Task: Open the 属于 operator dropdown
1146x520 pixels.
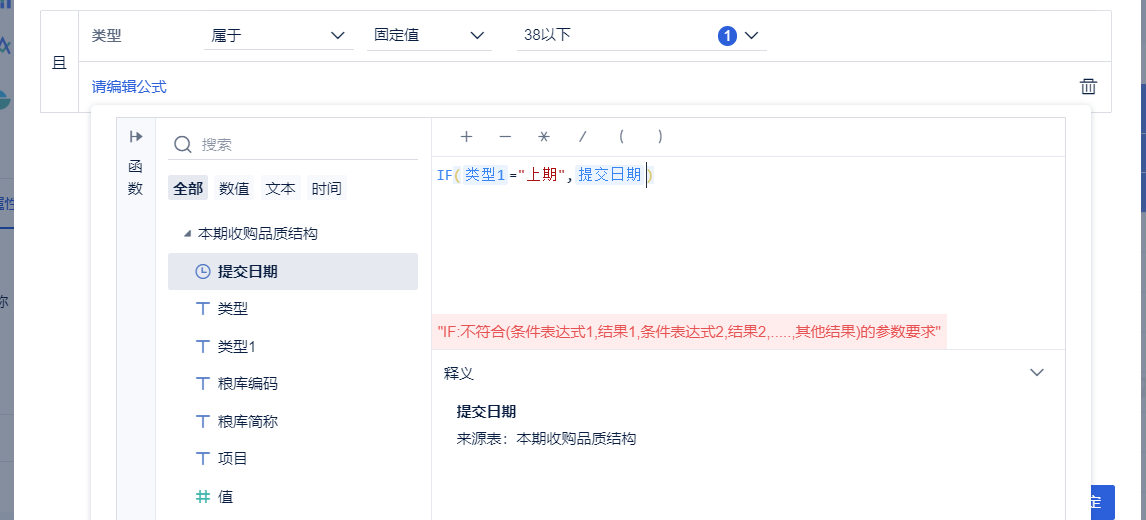Action: (x=278, y=35)
